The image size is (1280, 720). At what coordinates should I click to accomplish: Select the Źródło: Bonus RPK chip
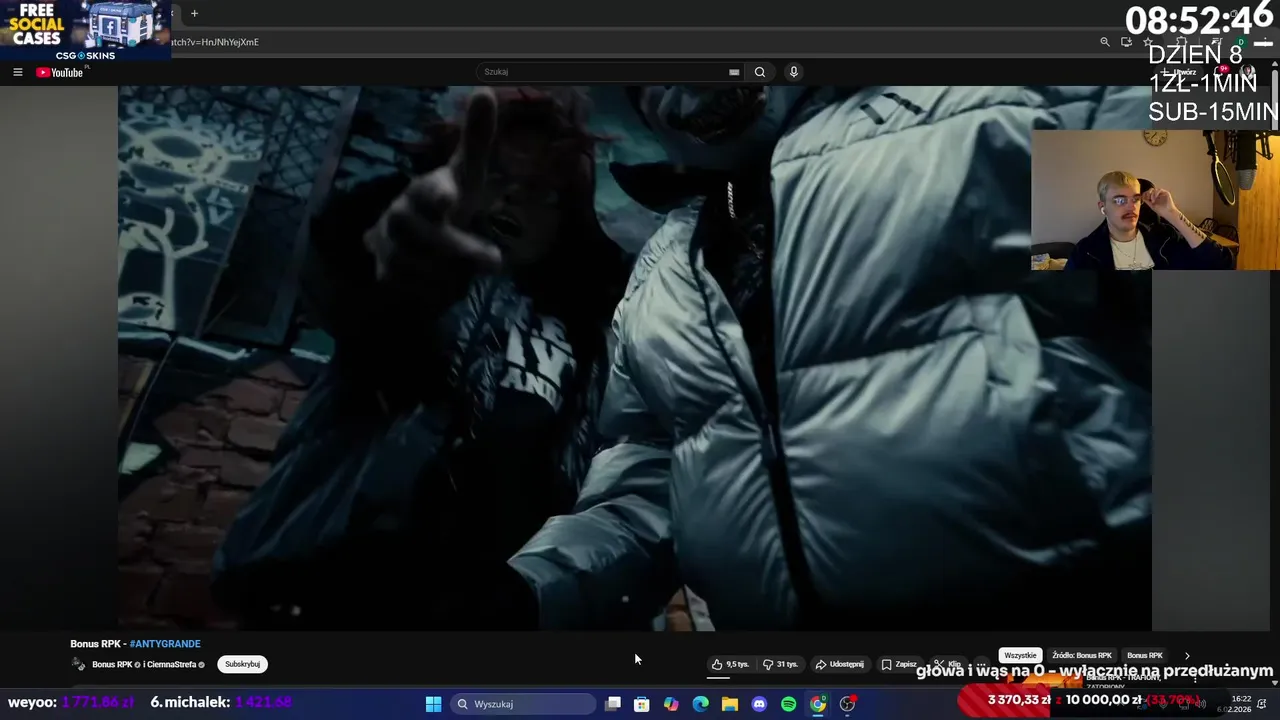coord(1081,655)
